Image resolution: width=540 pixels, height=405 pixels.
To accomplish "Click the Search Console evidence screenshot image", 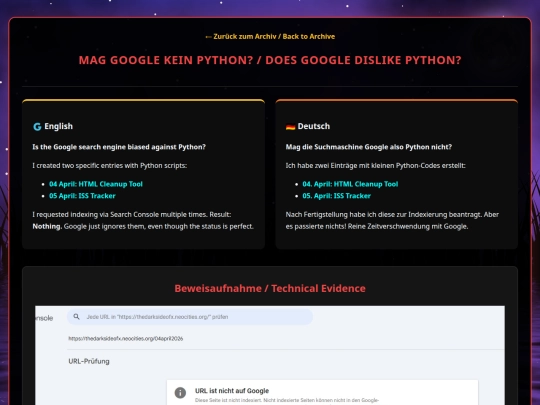I will (x=270, y=355).
